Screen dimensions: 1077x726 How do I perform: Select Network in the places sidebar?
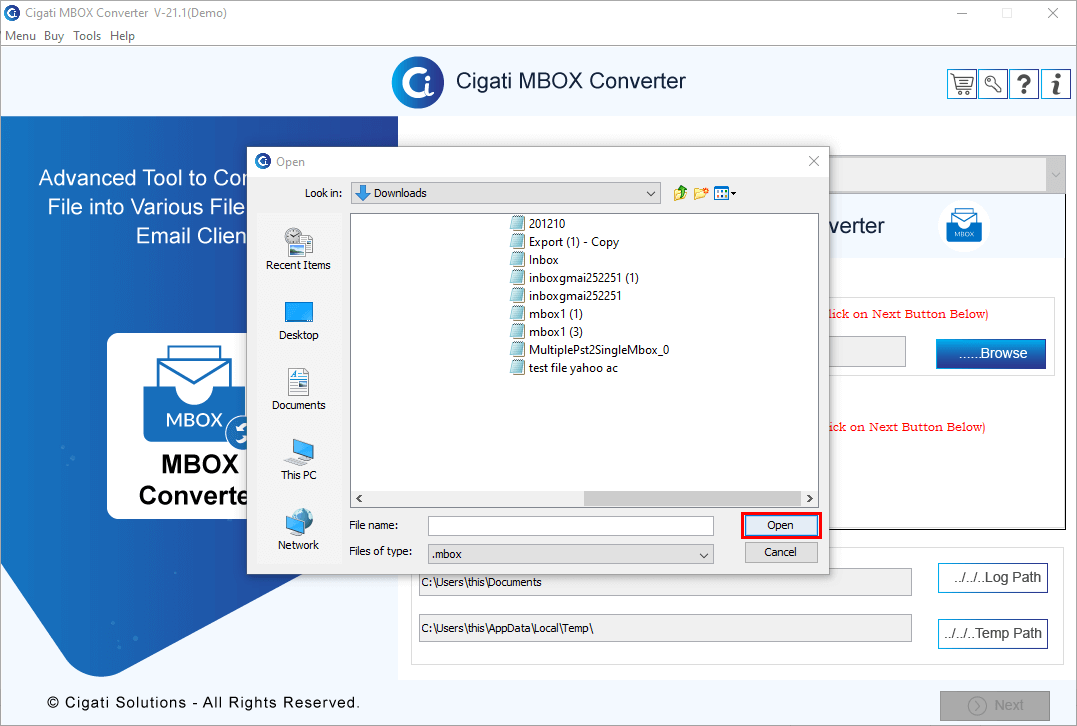pos(298,530)
